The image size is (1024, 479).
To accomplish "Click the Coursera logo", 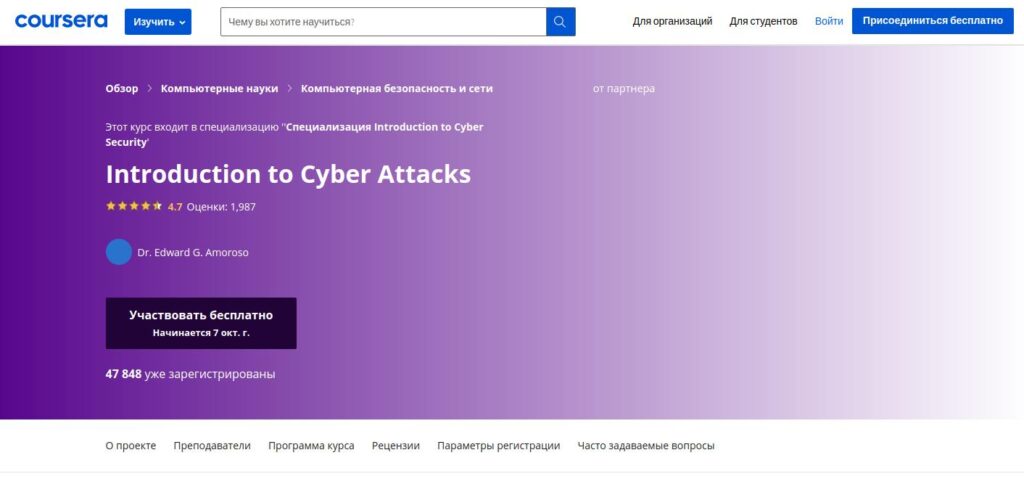I will pyautogui.click(x=61, y=21).
